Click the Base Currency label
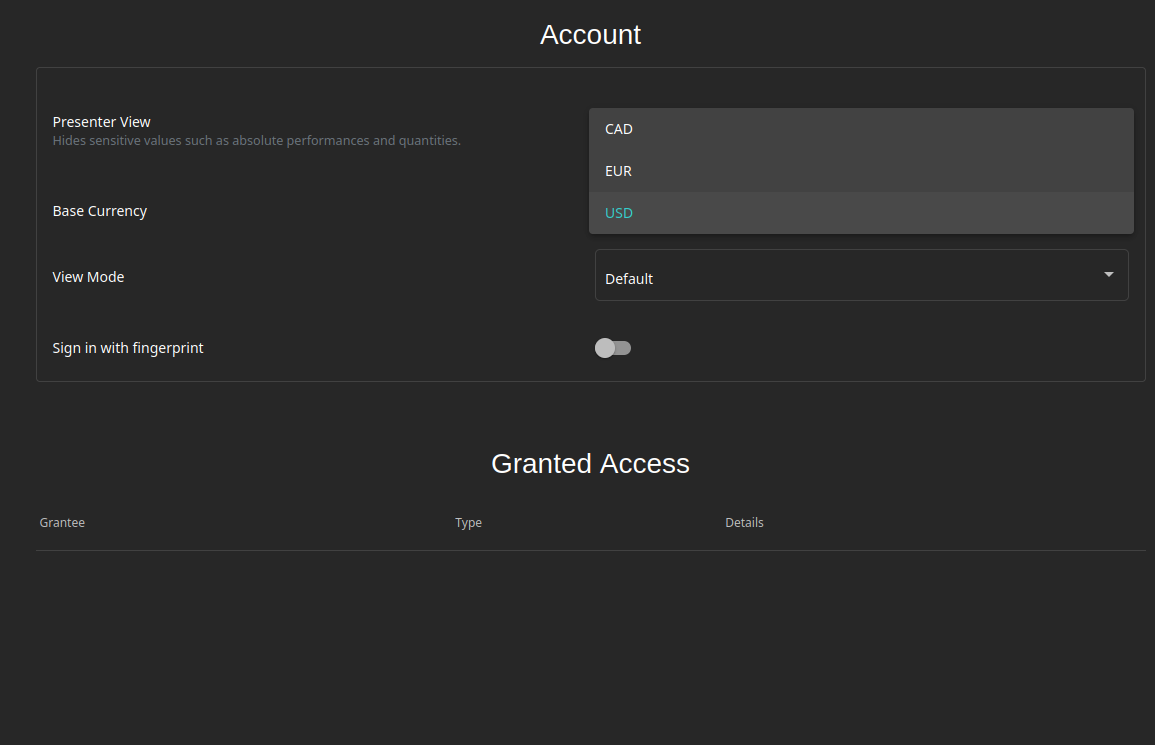The image size is (1155, 745). (x=99, y=210)
